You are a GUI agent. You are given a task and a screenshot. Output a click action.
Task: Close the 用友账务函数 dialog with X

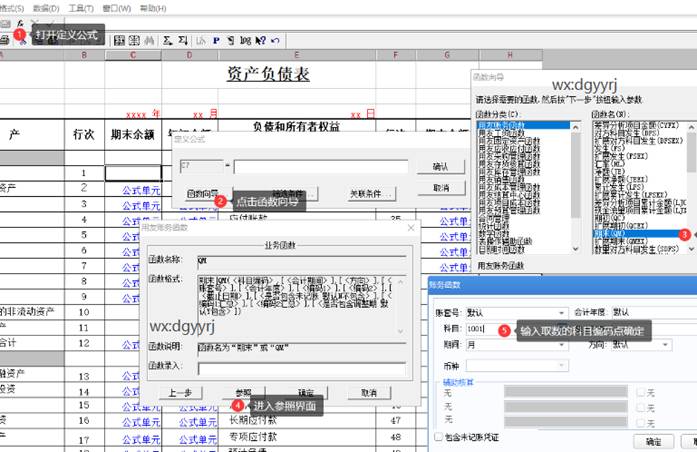click(x=411, y=228)
